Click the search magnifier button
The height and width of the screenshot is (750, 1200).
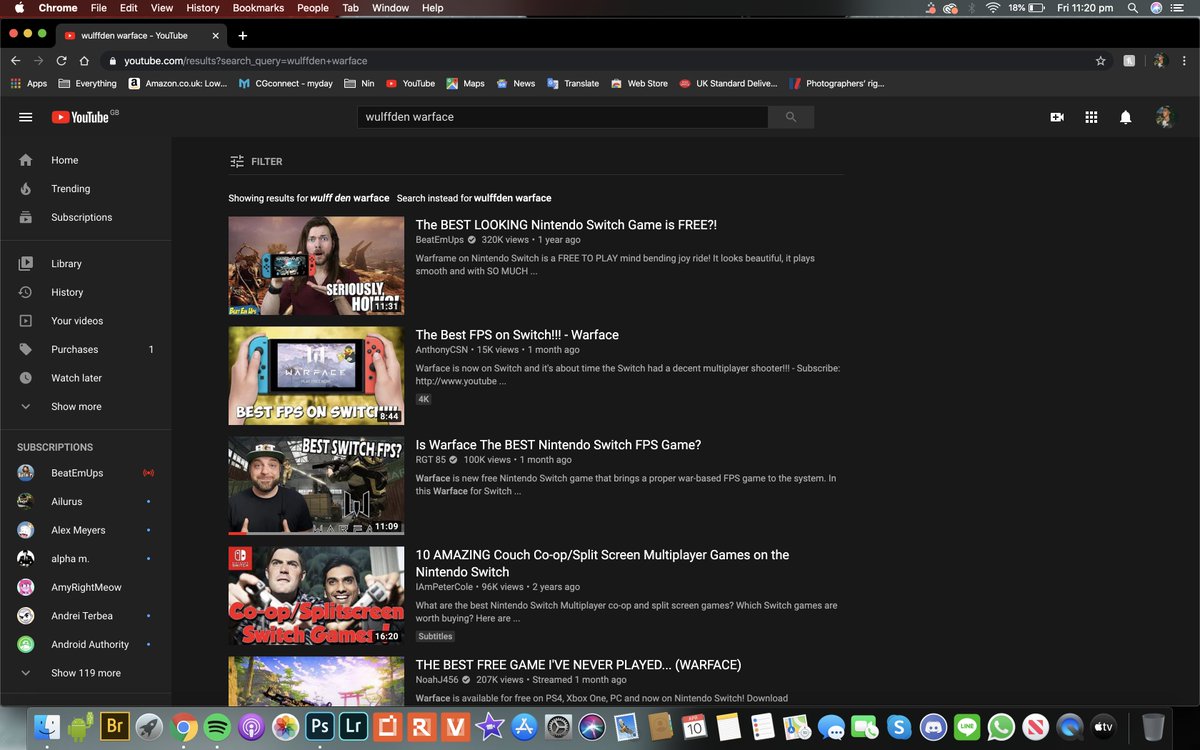[x=791, y=117]
